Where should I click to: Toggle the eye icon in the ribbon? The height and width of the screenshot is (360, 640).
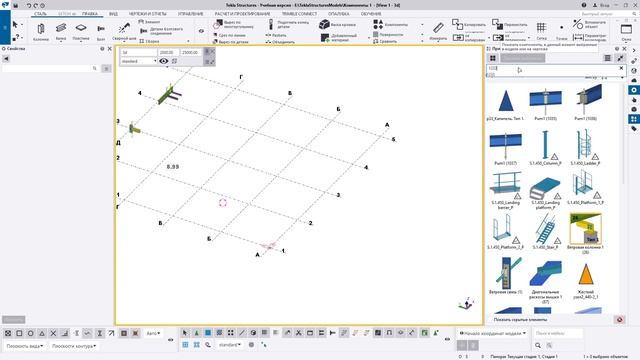(x=201, y=31)
